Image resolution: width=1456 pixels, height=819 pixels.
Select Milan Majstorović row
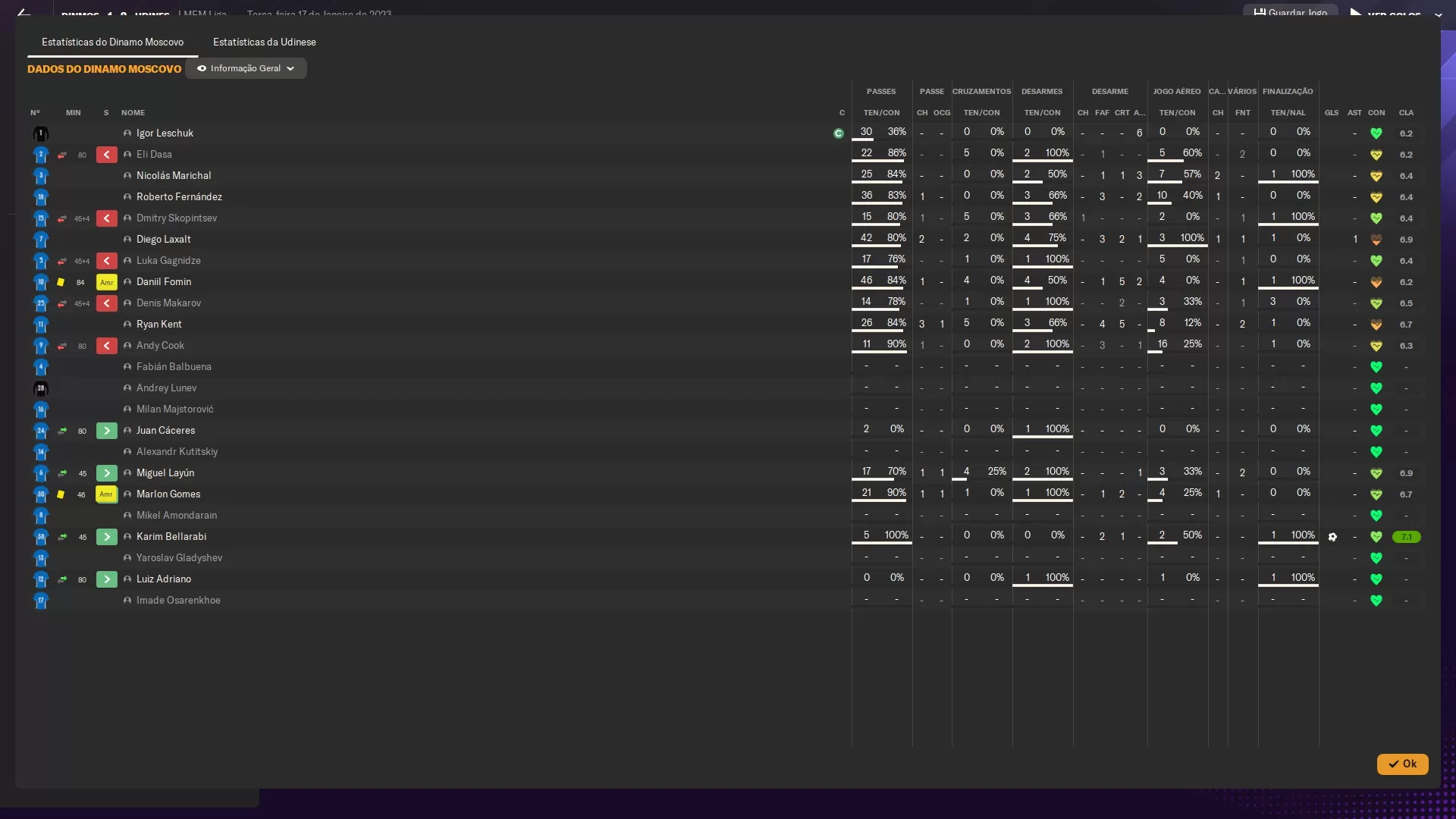coord(726,409)
